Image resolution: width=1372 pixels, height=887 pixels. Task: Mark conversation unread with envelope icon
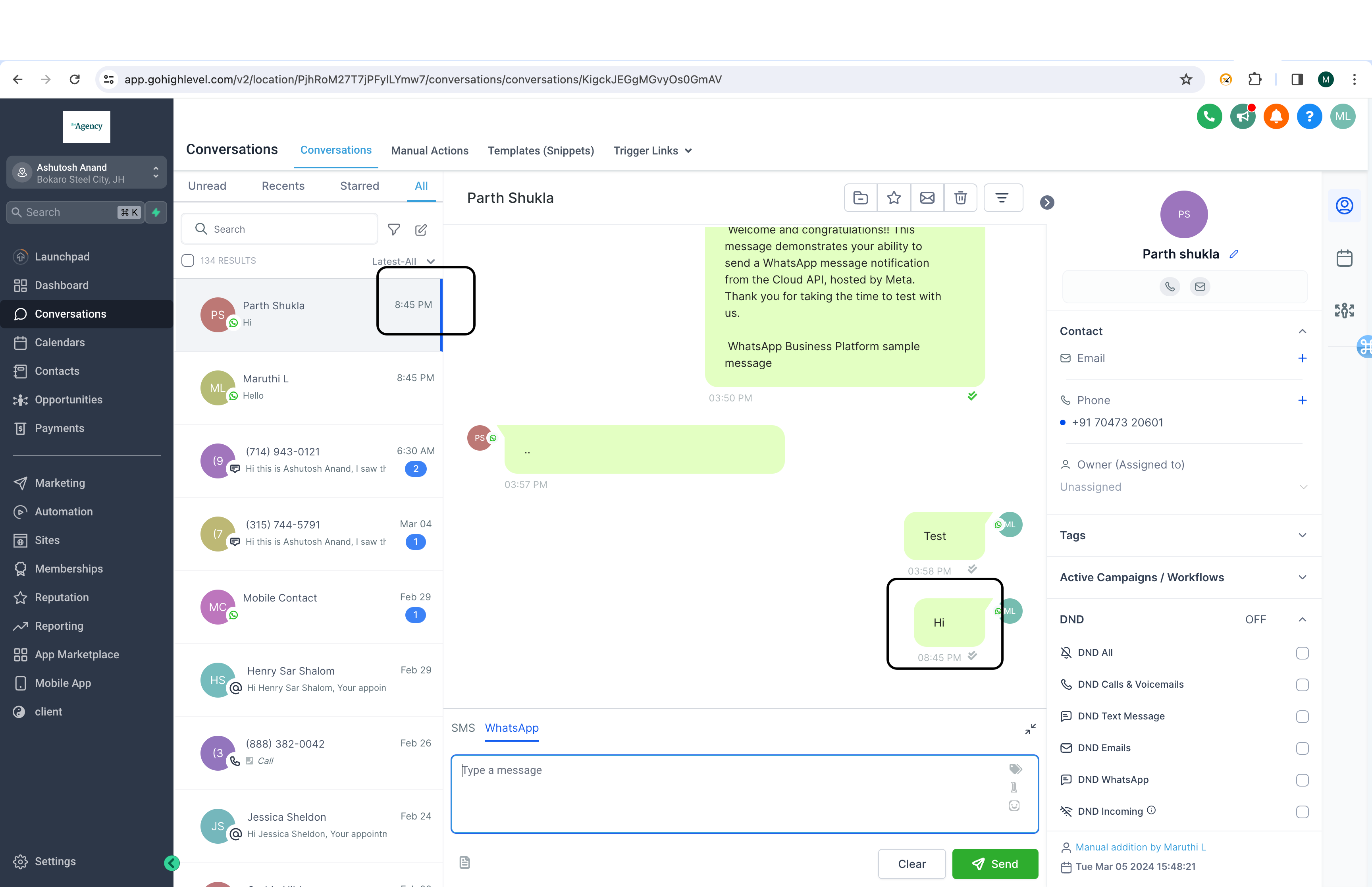[927, 198]
